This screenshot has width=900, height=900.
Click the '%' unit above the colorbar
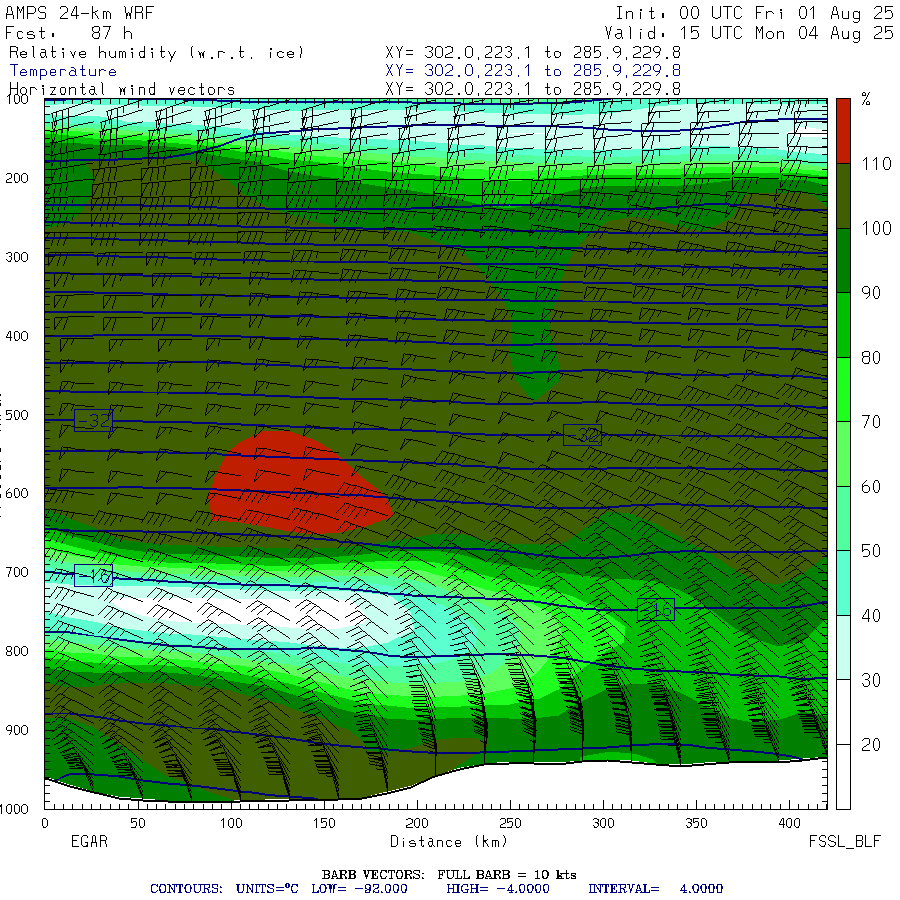866,99
